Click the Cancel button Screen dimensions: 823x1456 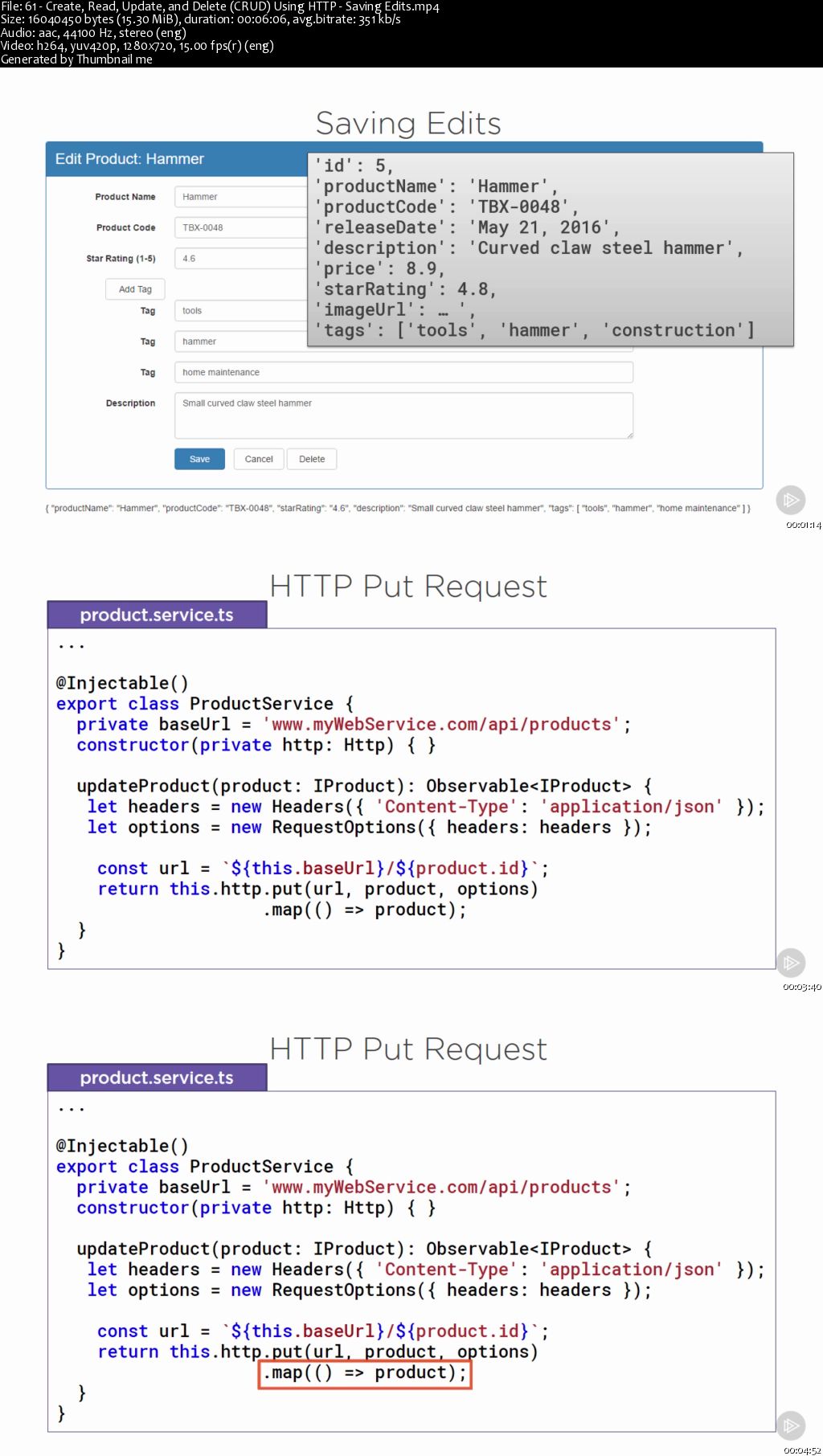click(259, 459)
